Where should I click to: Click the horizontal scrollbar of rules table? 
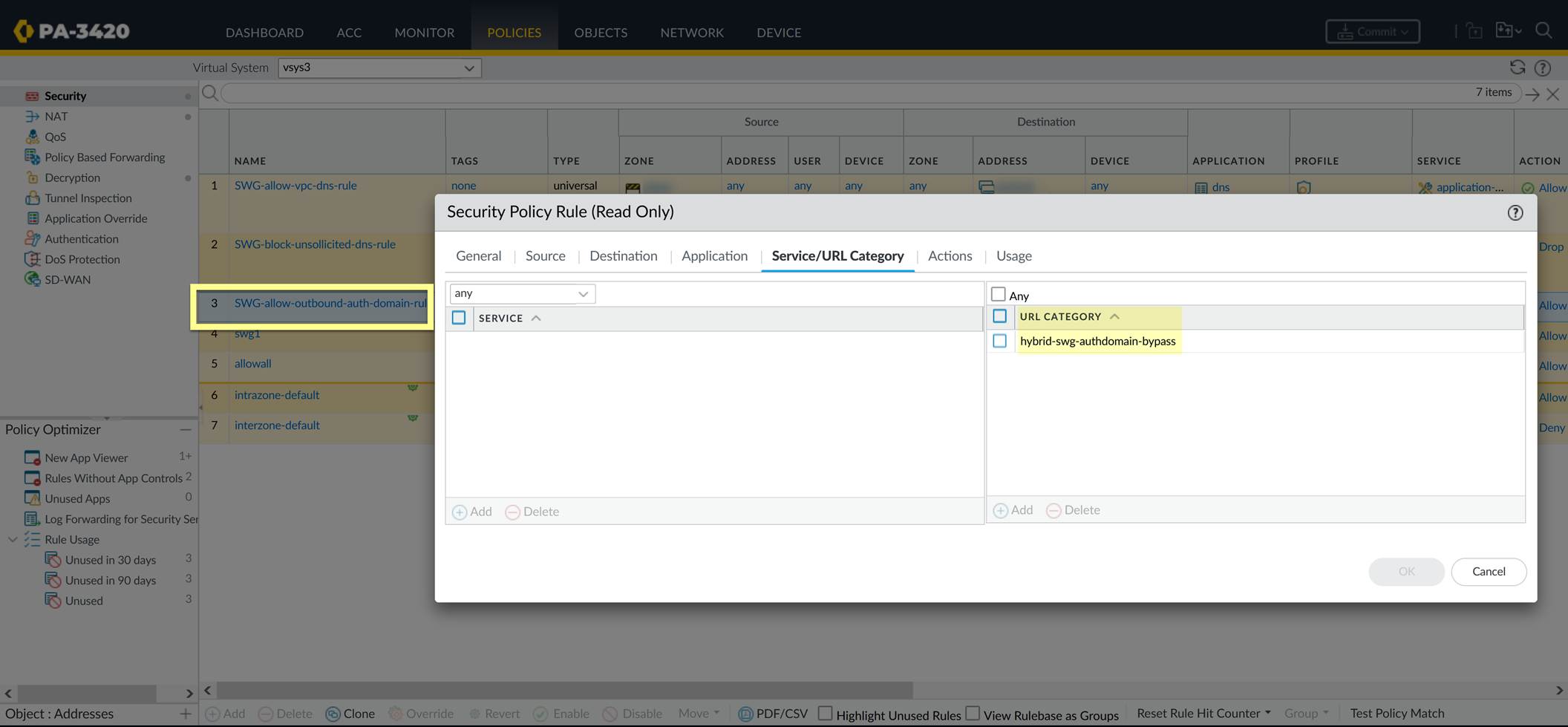564,690
